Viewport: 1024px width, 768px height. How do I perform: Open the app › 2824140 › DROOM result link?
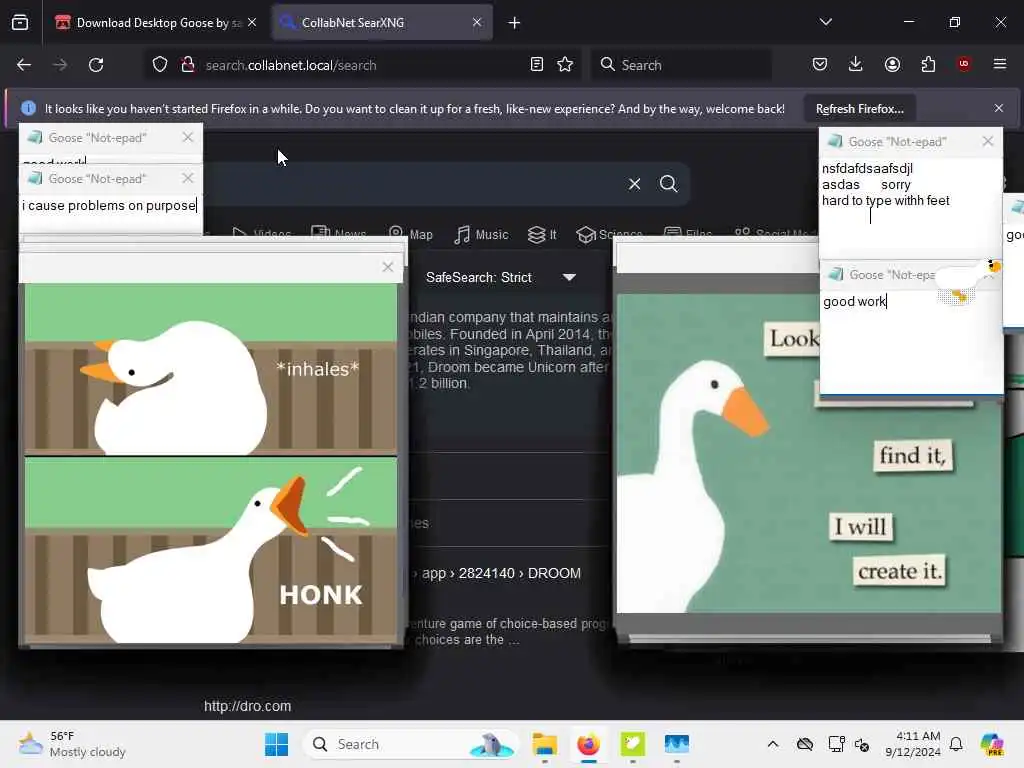[x=501, y=573]
